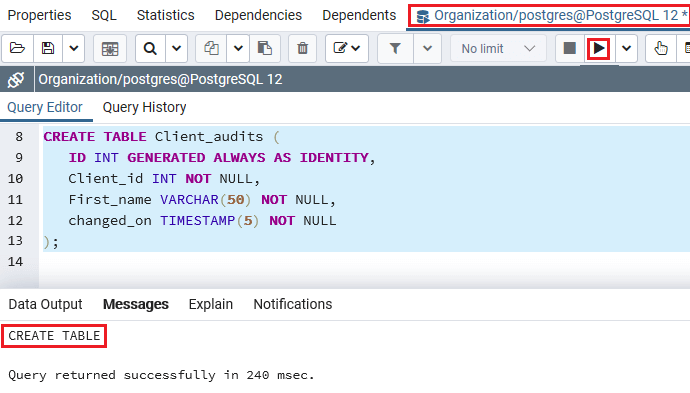The width and height of the screenshot is (690, 393).
Task: Expand the Filter options dropdown arrow
Action: tap(427, 48)
